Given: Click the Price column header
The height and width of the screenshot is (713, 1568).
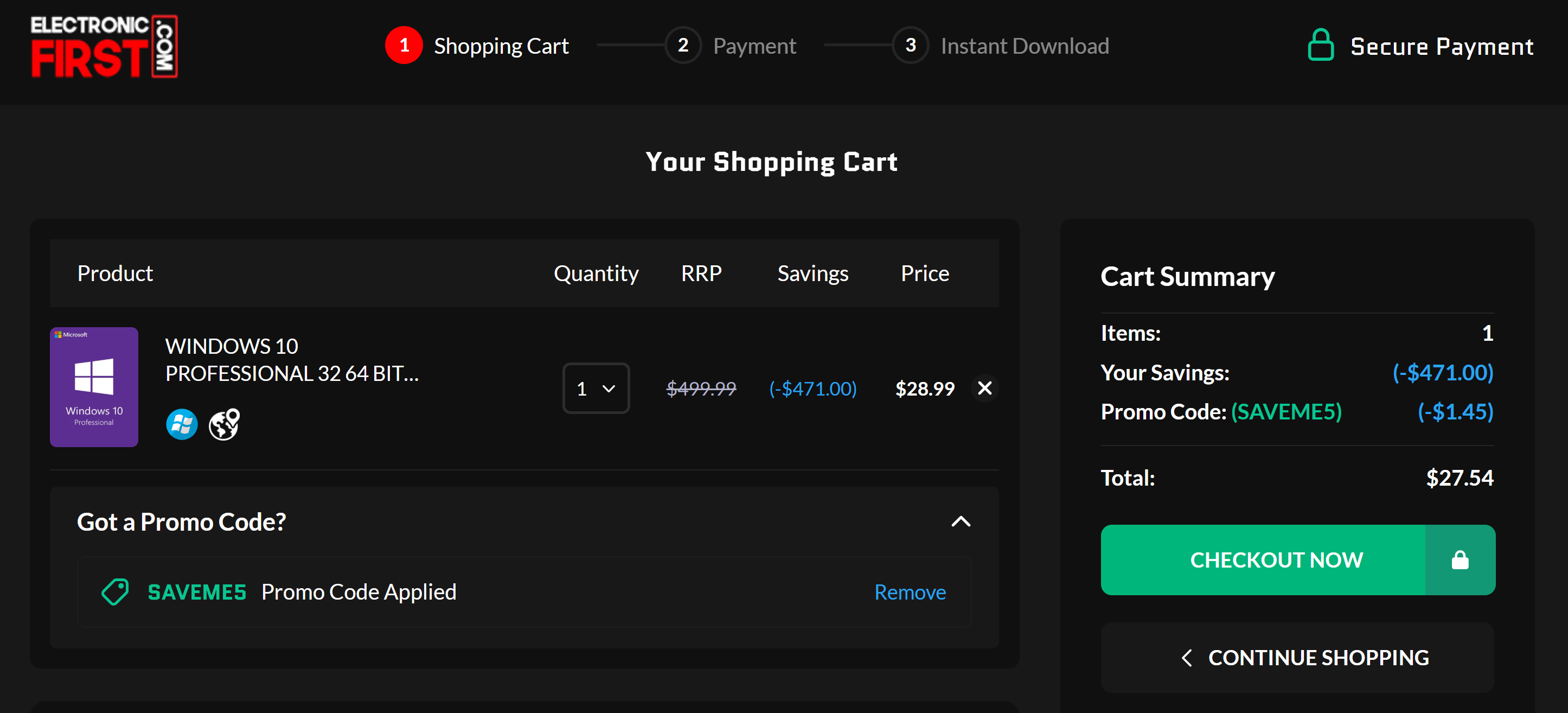Looking at the screenshot, I should [x=925, y=273].
